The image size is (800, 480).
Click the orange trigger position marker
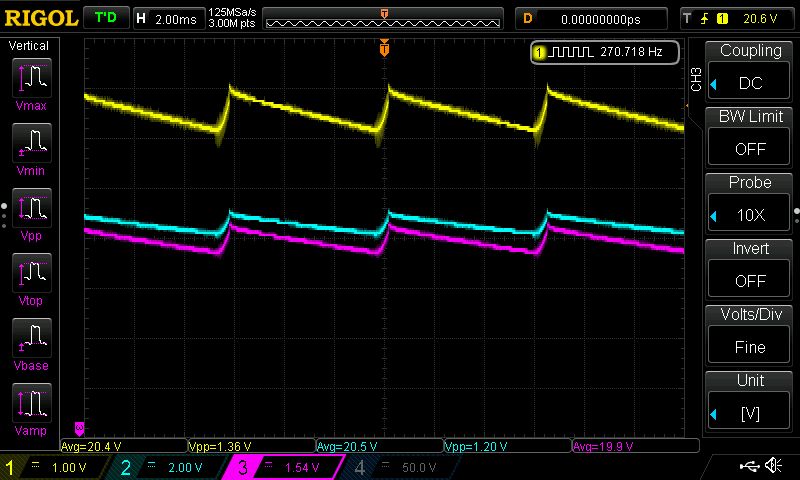384,48
